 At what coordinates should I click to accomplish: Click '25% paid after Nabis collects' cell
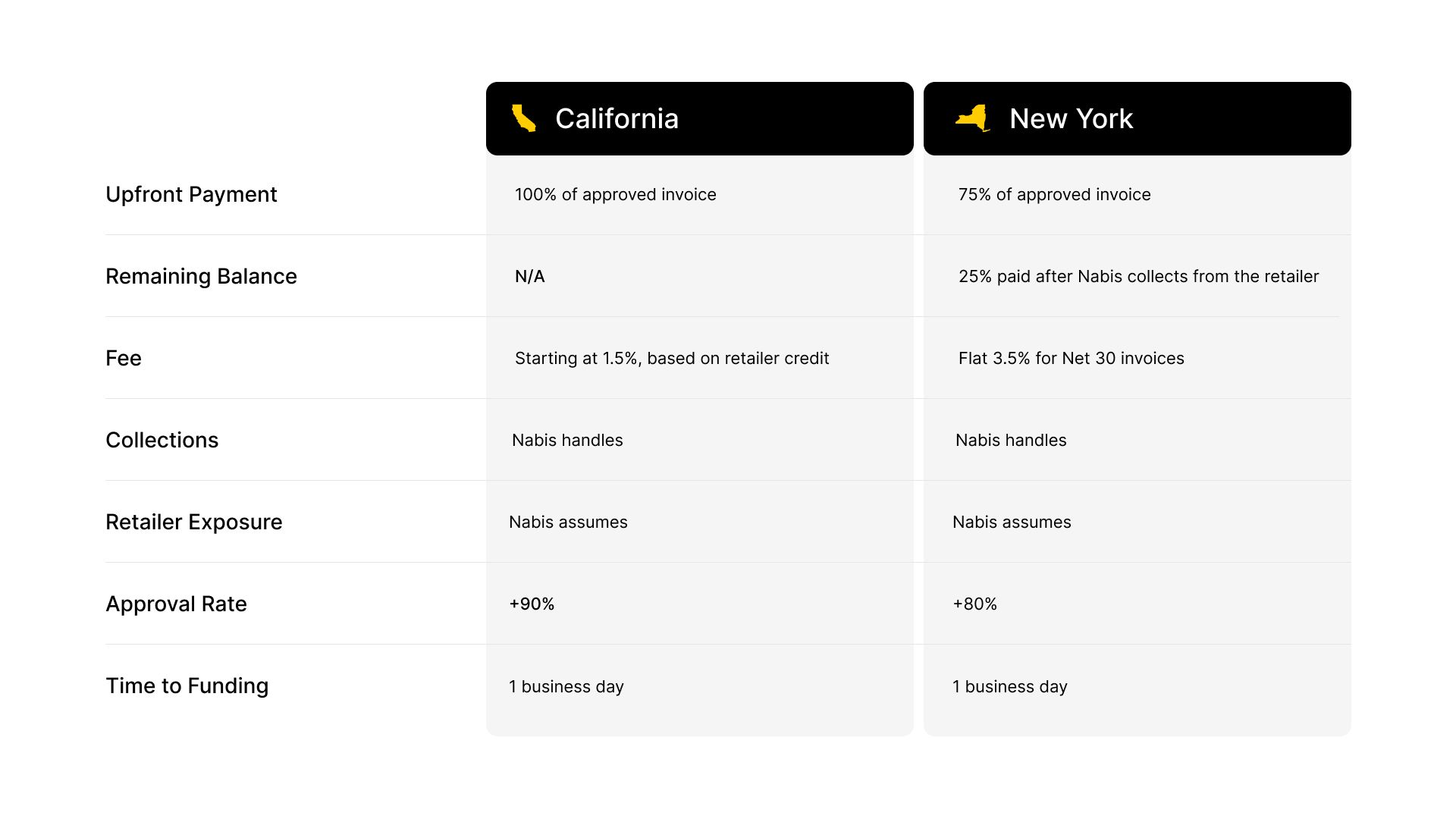(x=1138, y=276)
